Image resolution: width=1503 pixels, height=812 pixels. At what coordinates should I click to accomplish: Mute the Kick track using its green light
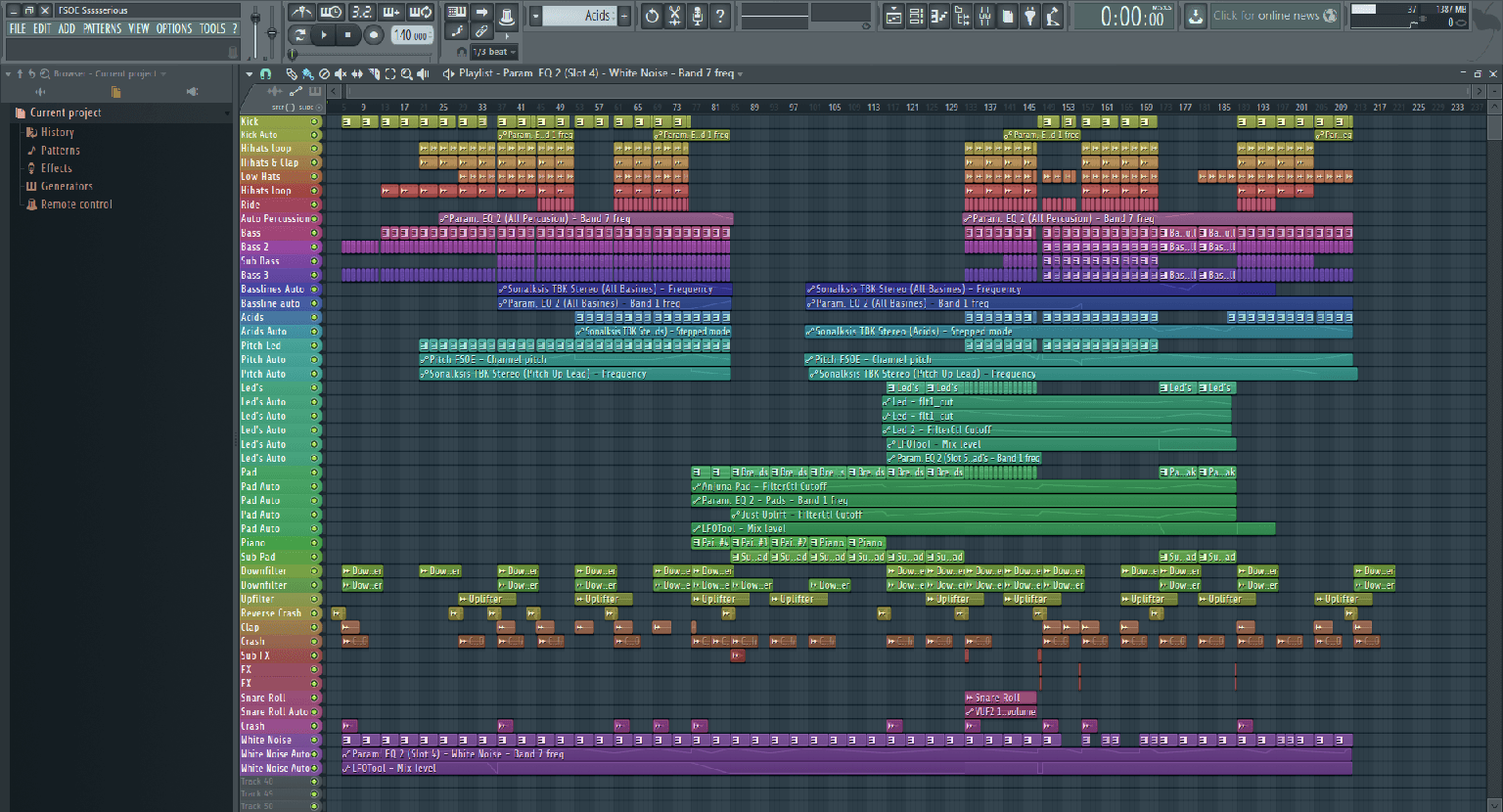(x=314, y=121)
